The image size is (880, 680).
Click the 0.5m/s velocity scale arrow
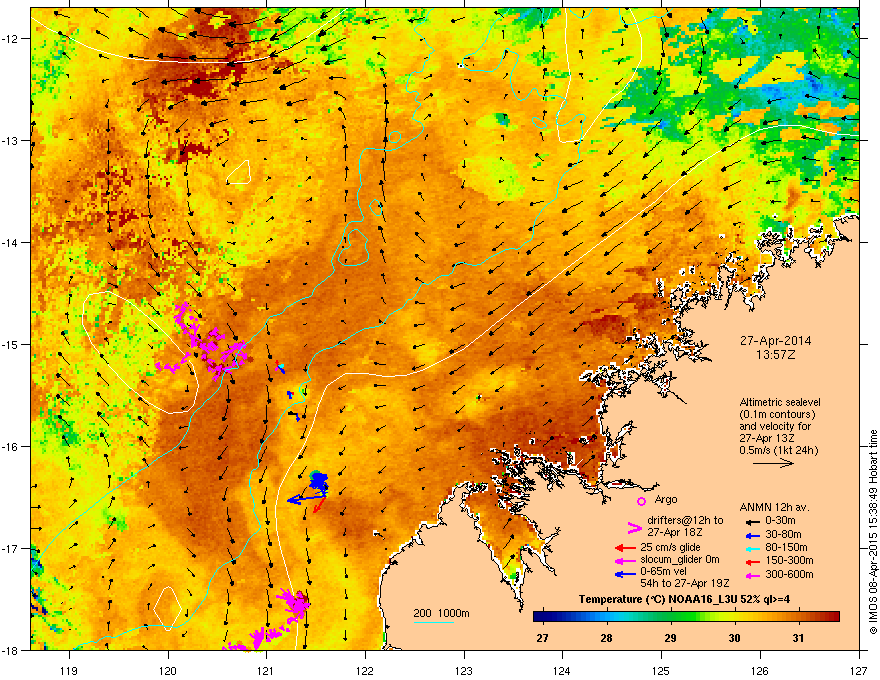click(773, 463)
